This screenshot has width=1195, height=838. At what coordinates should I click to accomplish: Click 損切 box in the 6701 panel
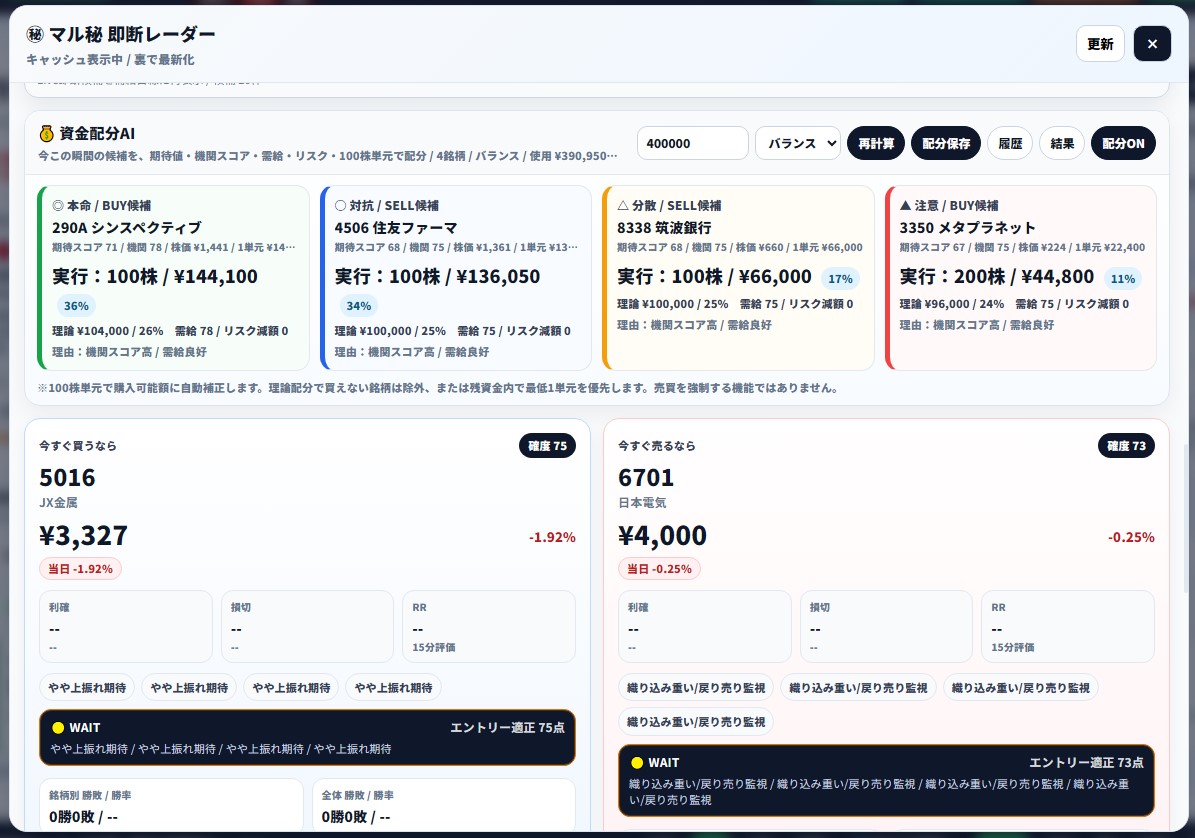click(886, 626)
